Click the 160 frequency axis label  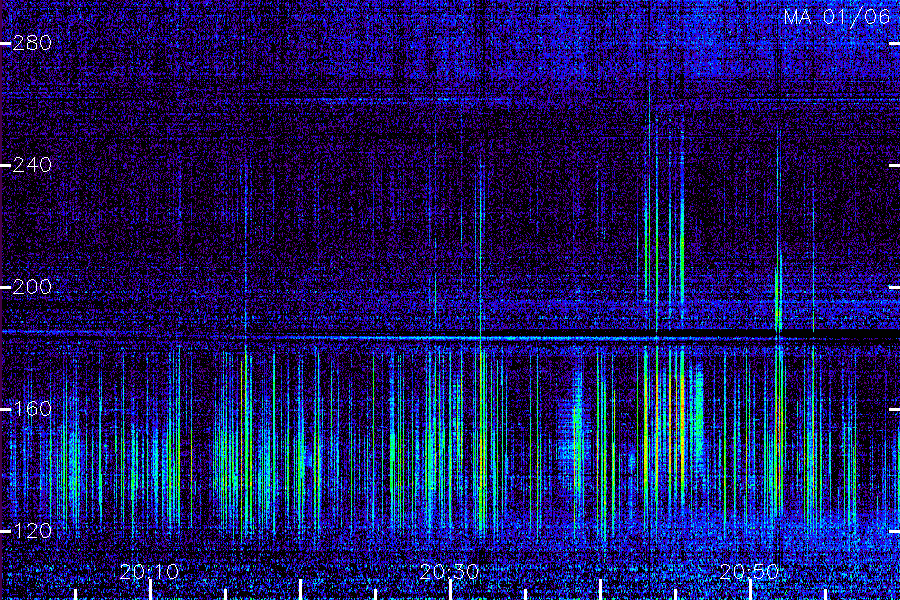32,409
